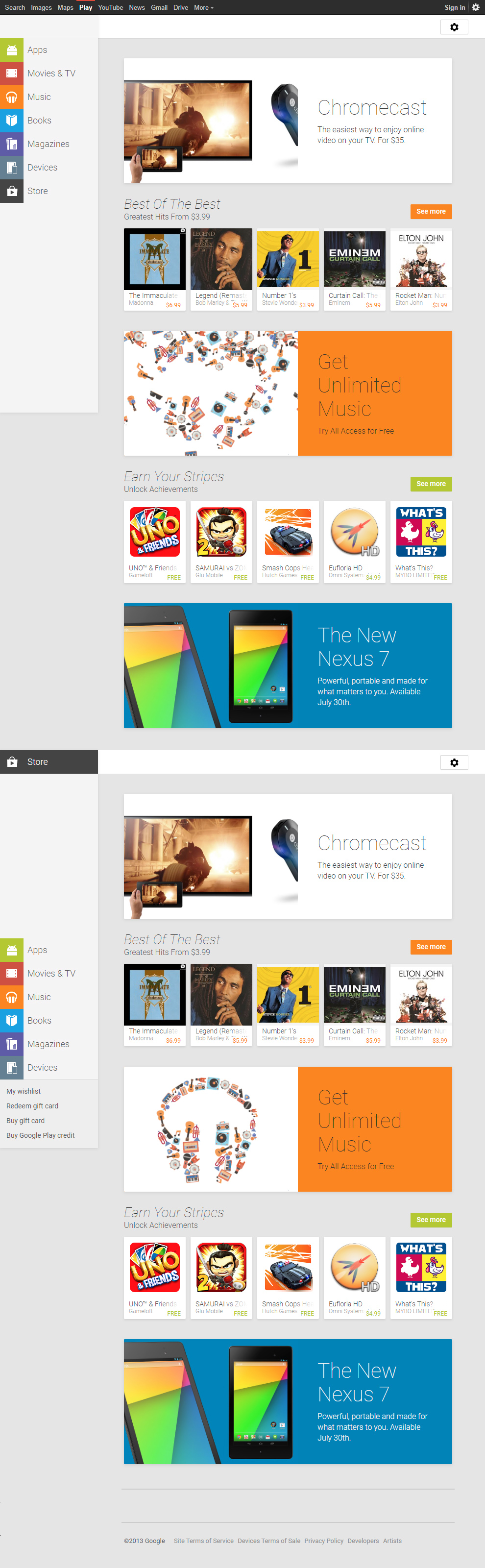Open Drive from the Google bar
Viewport: 485px width, 1568px height.
point(181,7)
